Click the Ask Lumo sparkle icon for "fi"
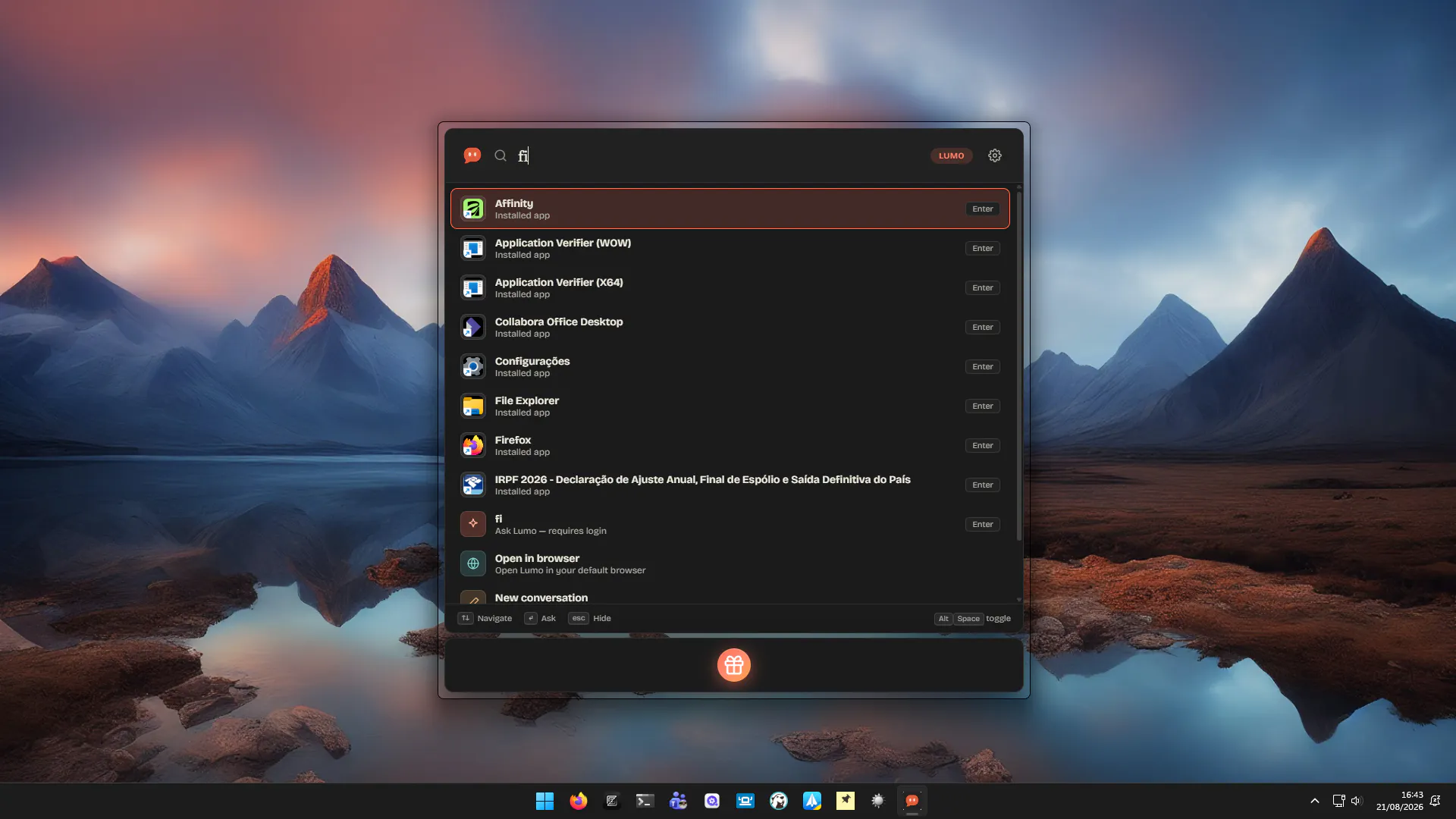 (x=473, y=524)
